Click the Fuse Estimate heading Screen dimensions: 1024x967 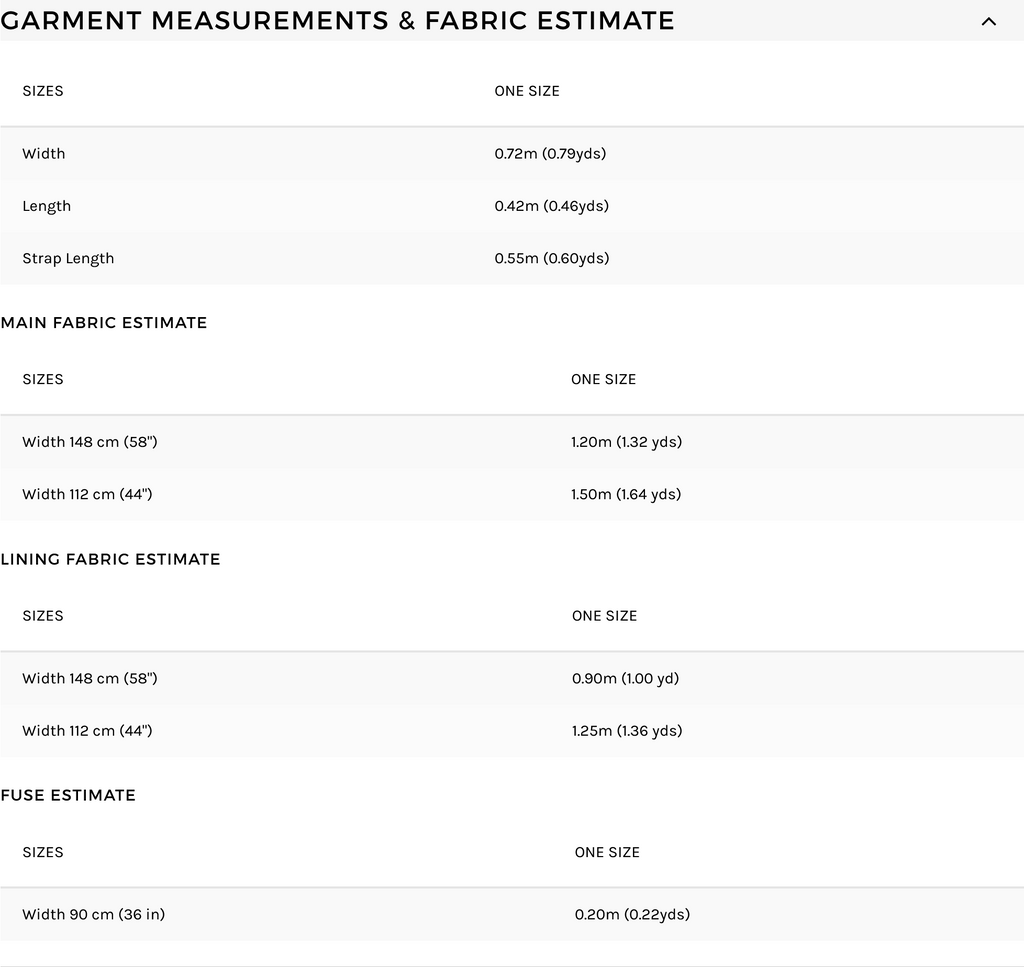tap(68, 795)
